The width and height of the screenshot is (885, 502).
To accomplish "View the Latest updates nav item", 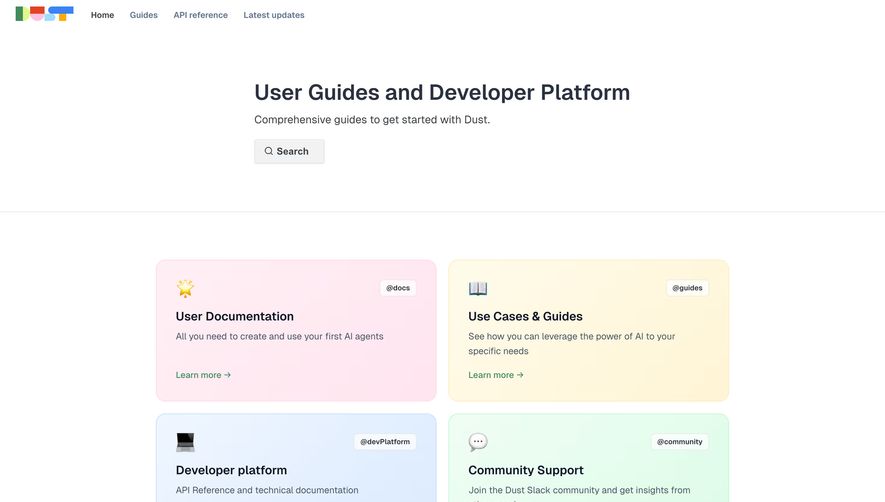I will (274, 15).
